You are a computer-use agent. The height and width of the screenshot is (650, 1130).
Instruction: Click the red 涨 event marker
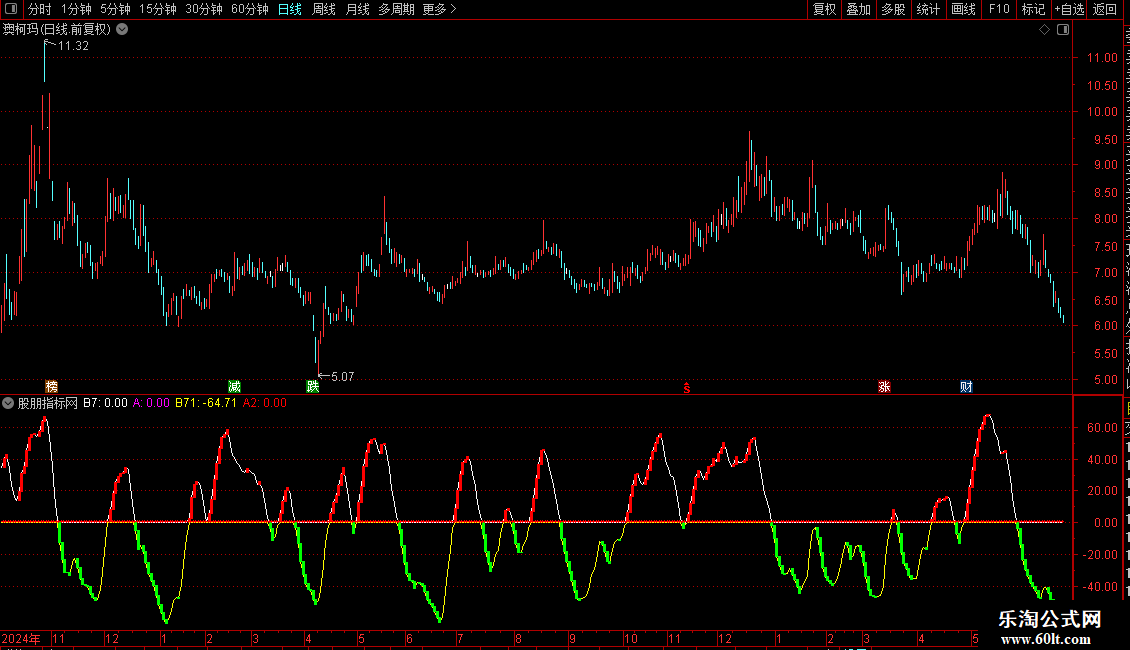coord(884,387)
